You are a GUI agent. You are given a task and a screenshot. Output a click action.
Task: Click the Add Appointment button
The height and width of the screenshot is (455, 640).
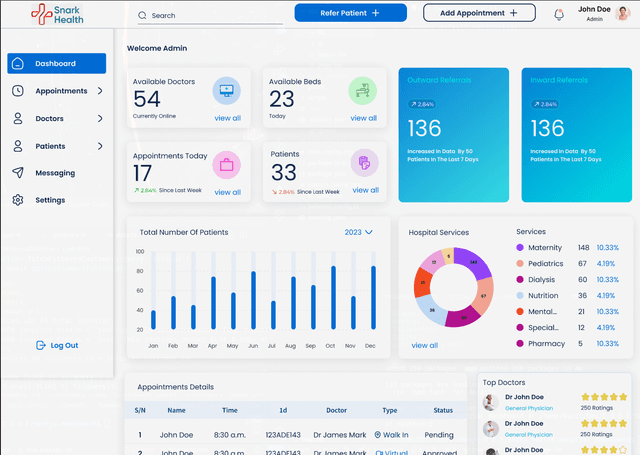click(479, 13)
